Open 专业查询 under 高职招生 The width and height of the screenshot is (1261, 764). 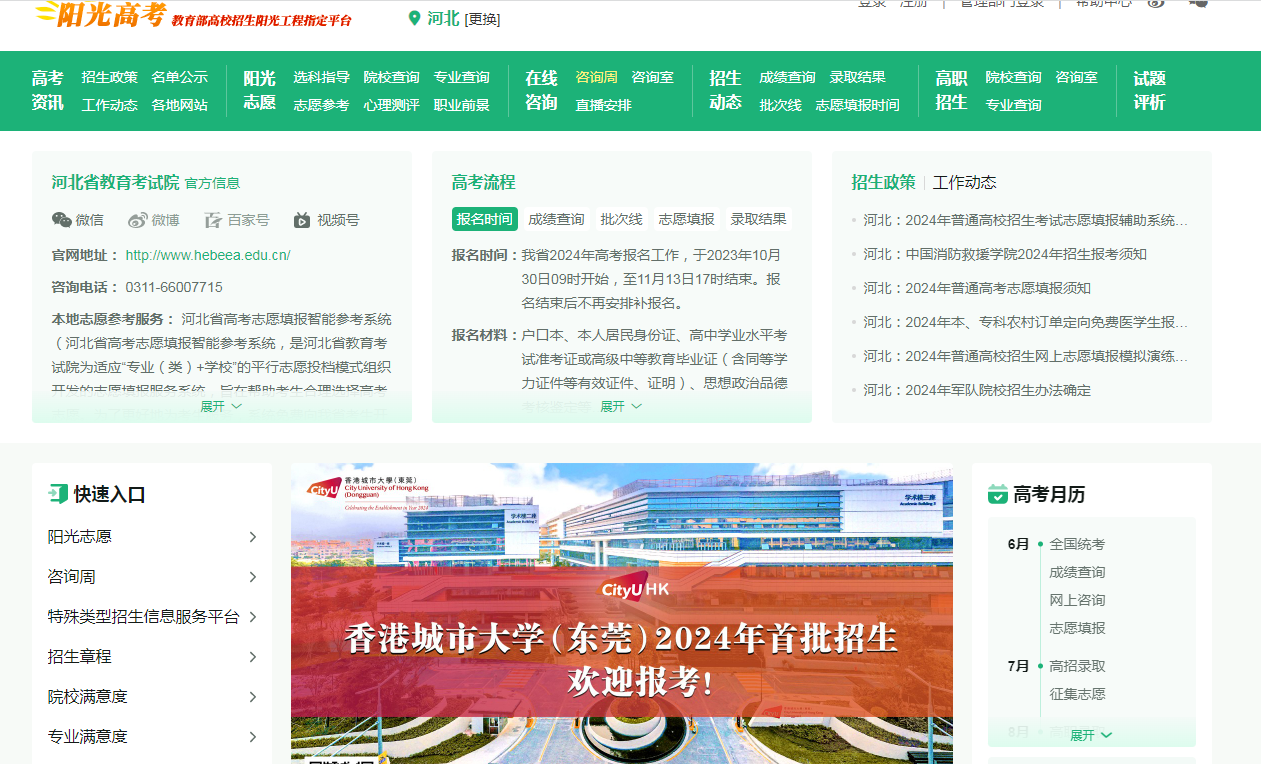[x=1014, y=105]
